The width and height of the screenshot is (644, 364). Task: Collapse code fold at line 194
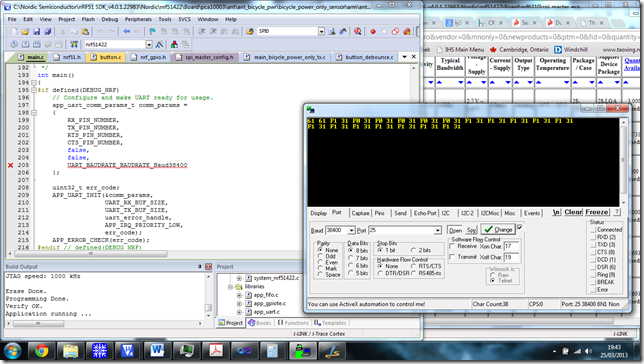(34, 83)
